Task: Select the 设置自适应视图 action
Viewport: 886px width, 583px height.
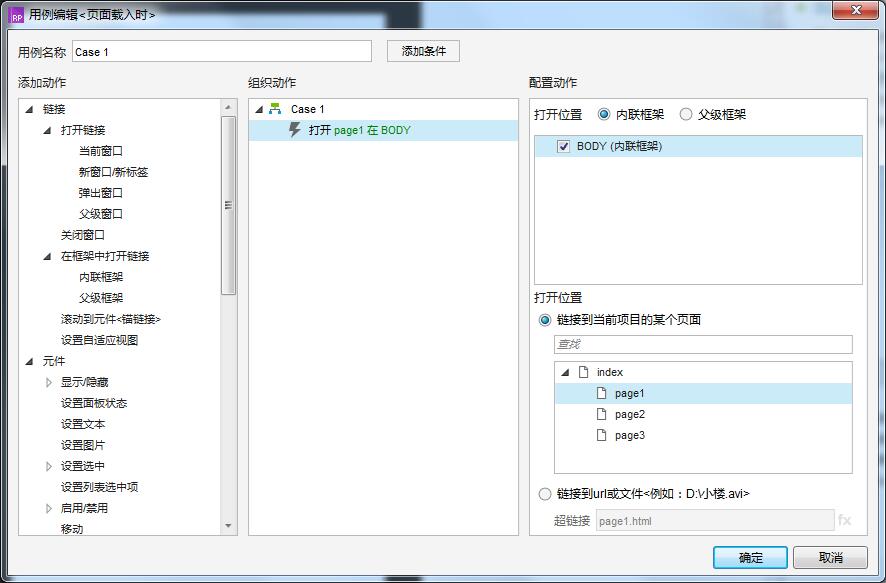Action: 99,340
